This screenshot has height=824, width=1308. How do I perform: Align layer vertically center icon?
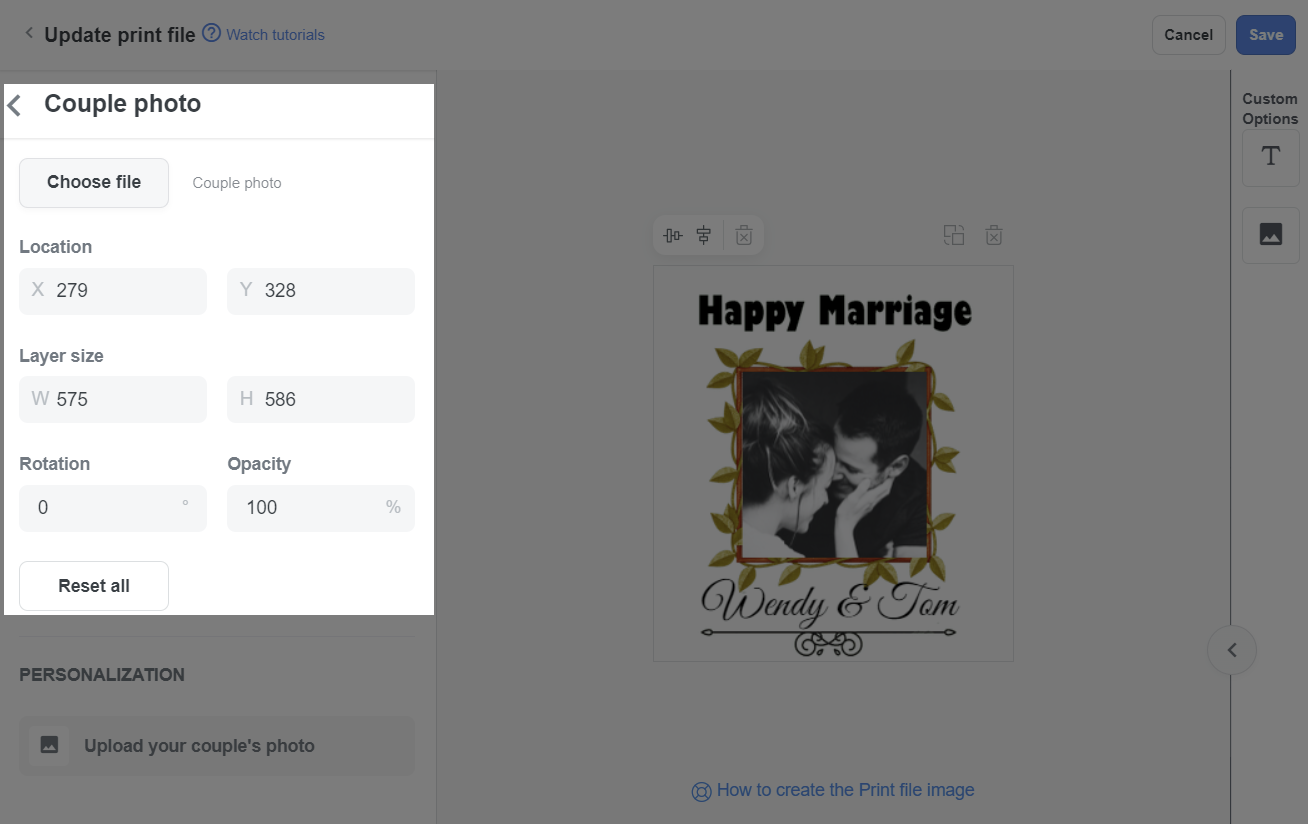(704, 236)
